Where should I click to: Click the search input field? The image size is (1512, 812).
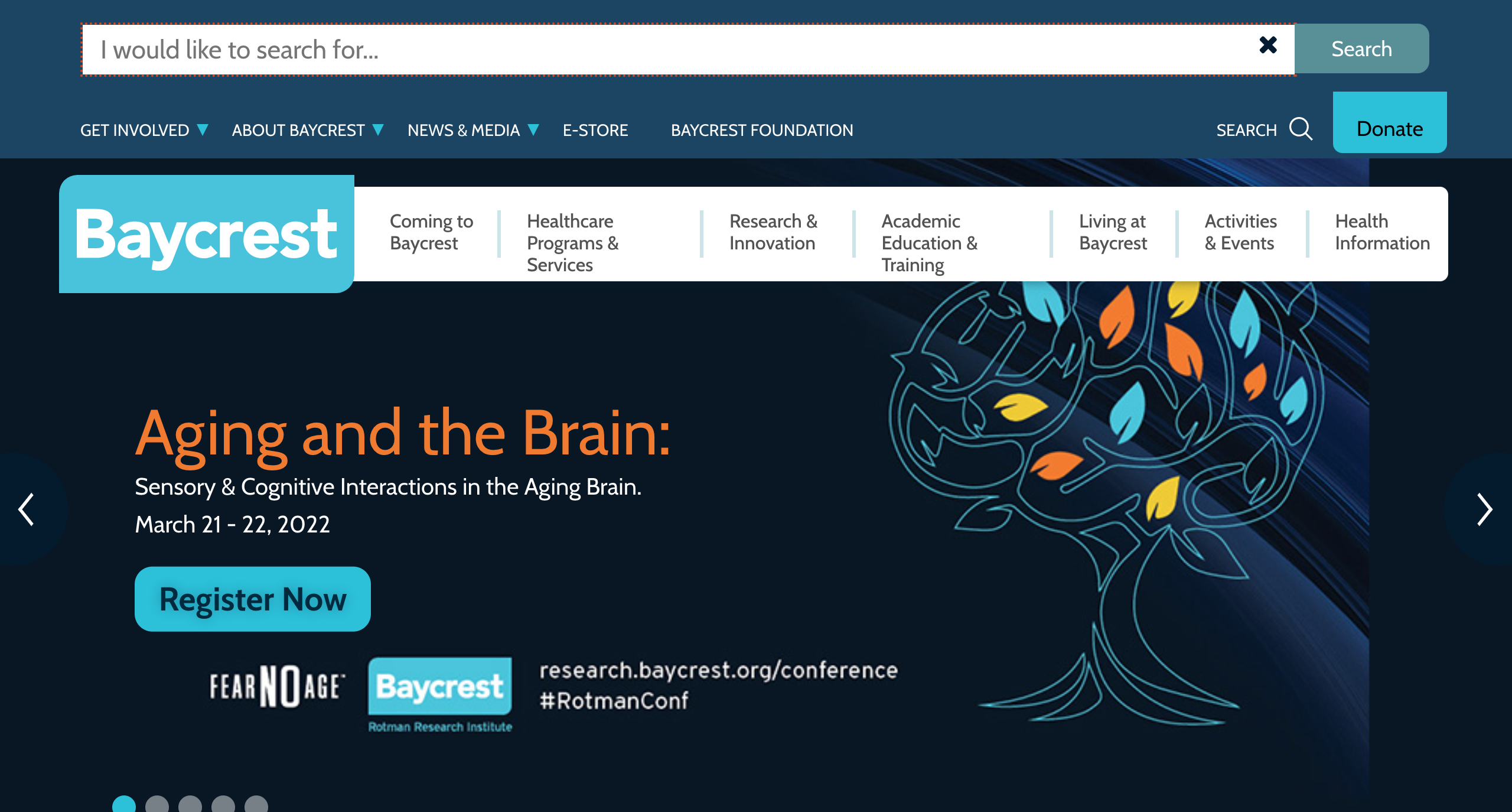point(684,48)
